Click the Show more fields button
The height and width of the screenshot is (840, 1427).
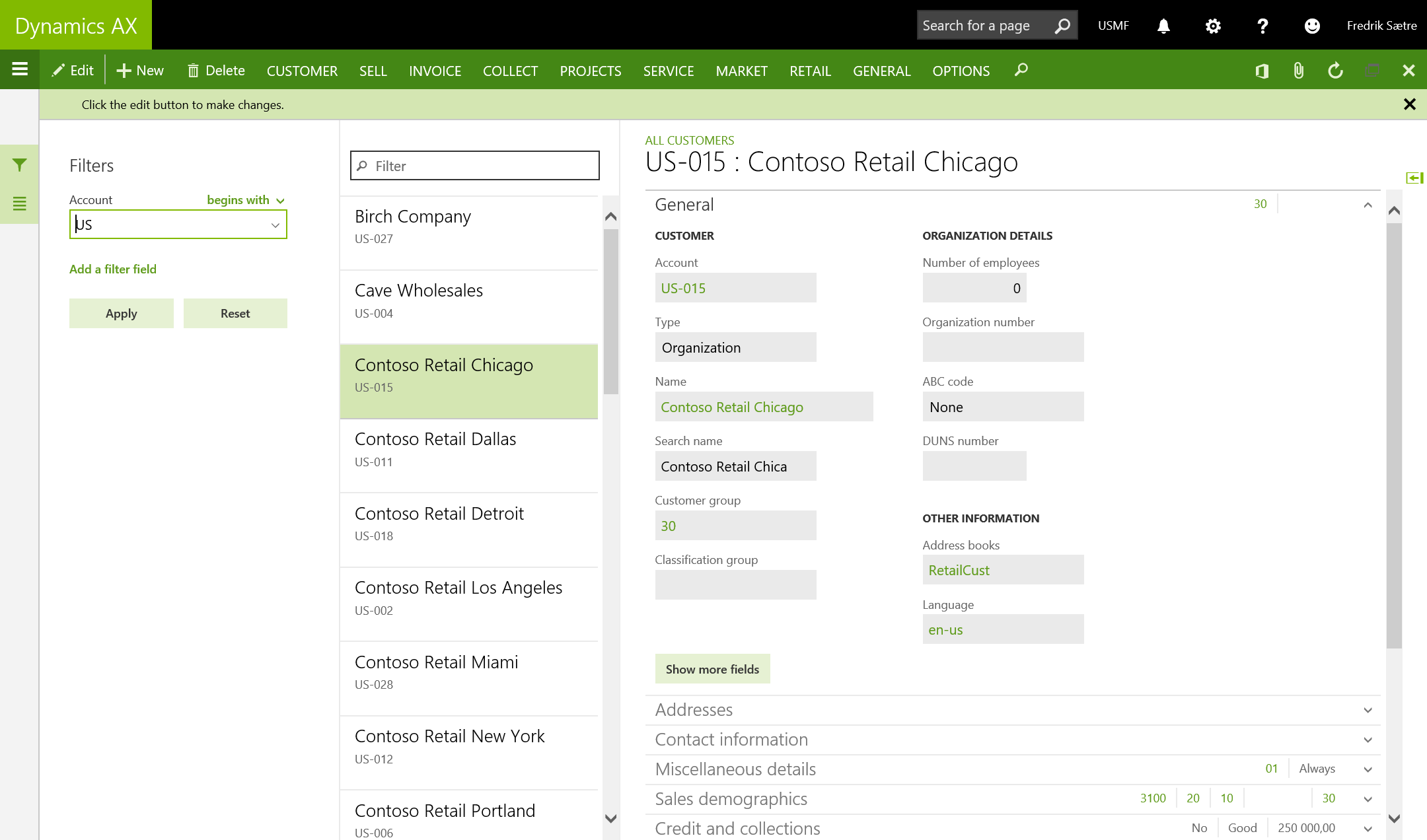coord(712,669)
